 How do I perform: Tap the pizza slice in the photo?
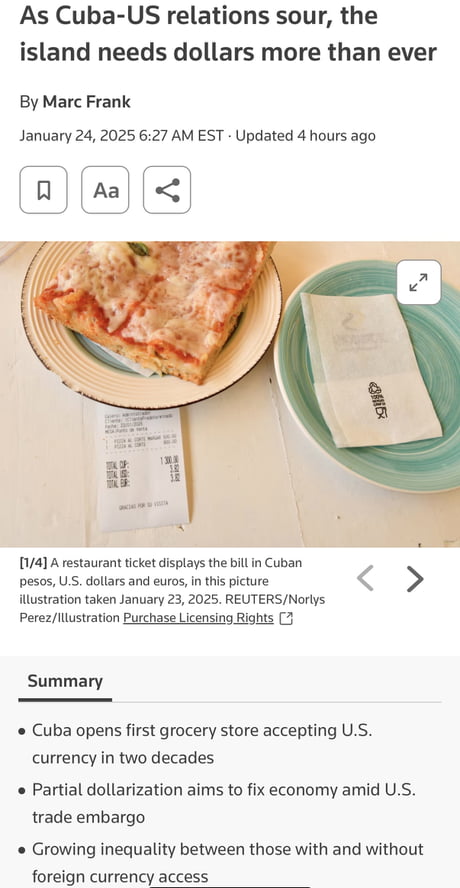coord(153,309)
